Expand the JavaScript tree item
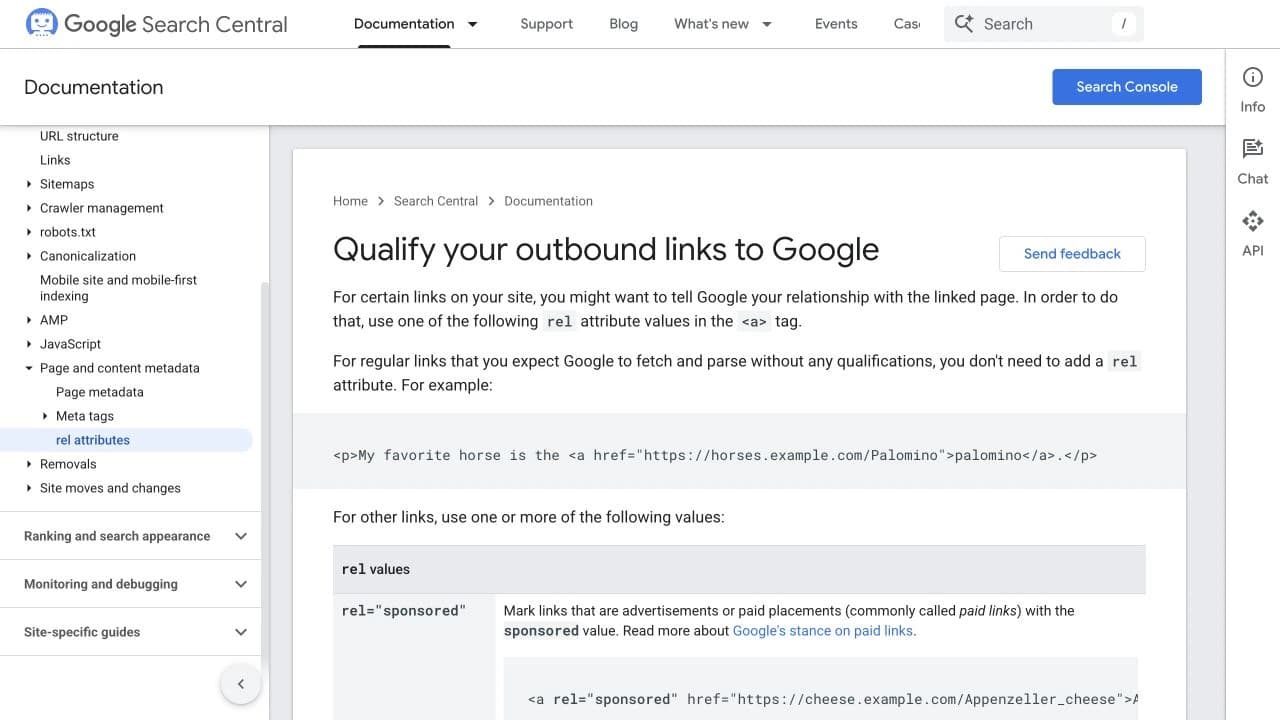This screenshot has height=720, width=1280. click(29, 344)
